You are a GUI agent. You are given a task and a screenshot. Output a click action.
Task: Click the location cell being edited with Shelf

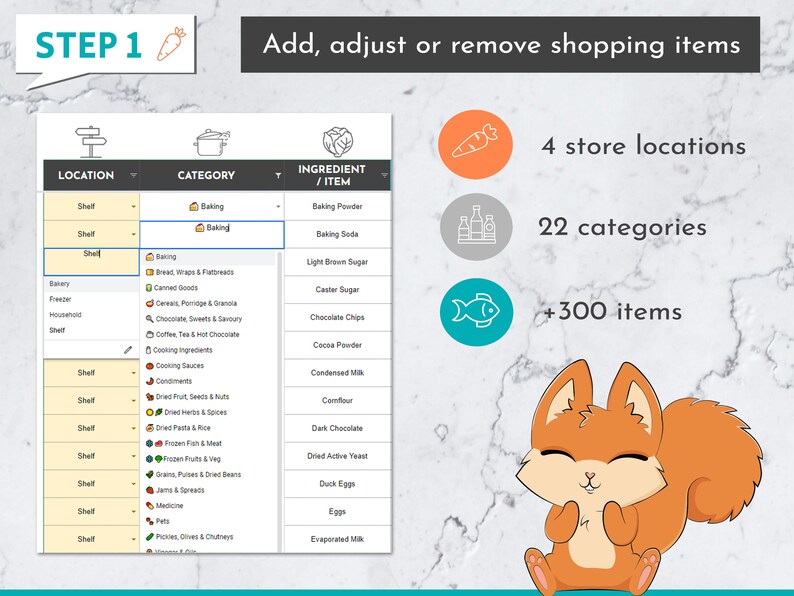[92, 262]
